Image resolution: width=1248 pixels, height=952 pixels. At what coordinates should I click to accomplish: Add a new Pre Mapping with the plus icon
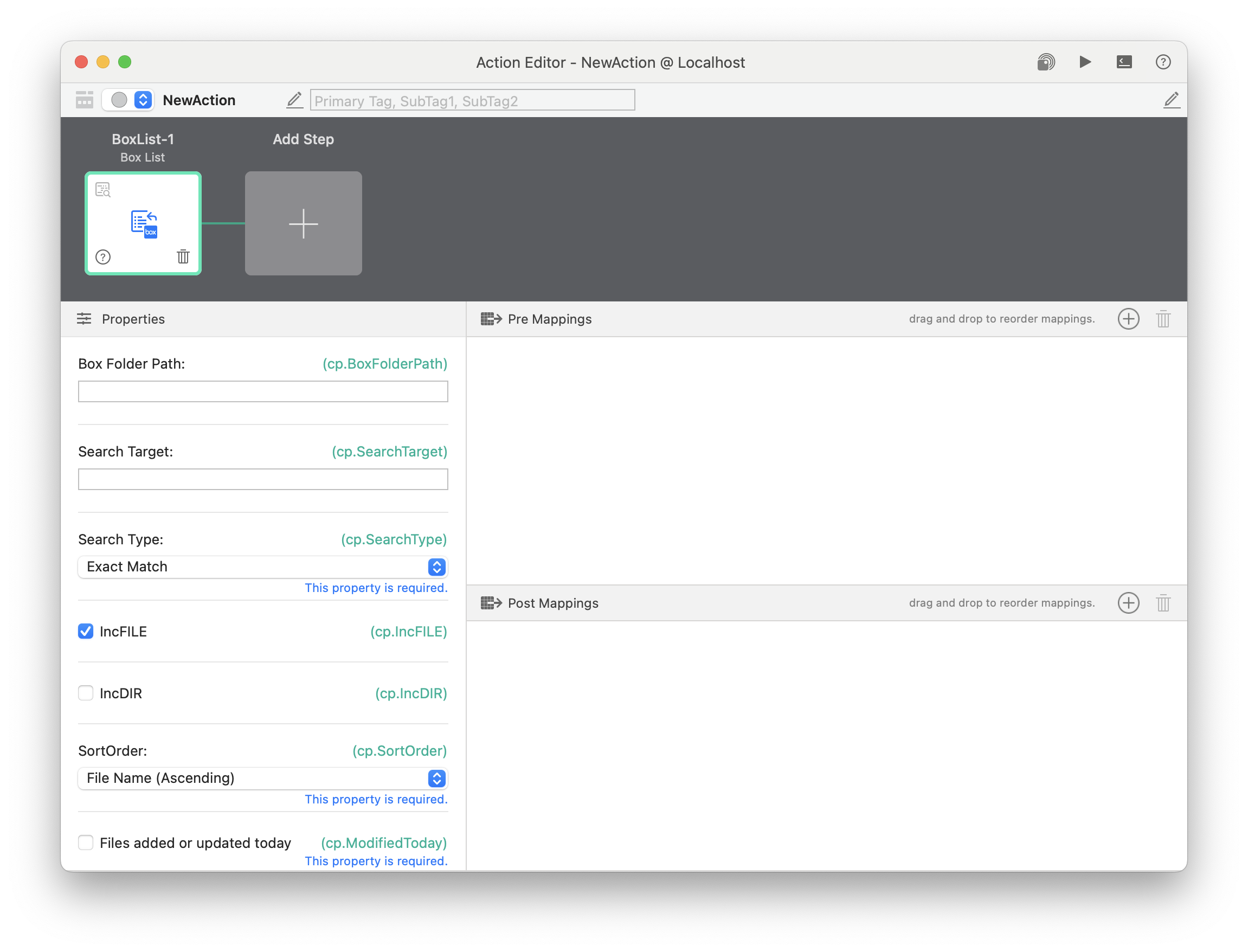tap(1128, 319)
